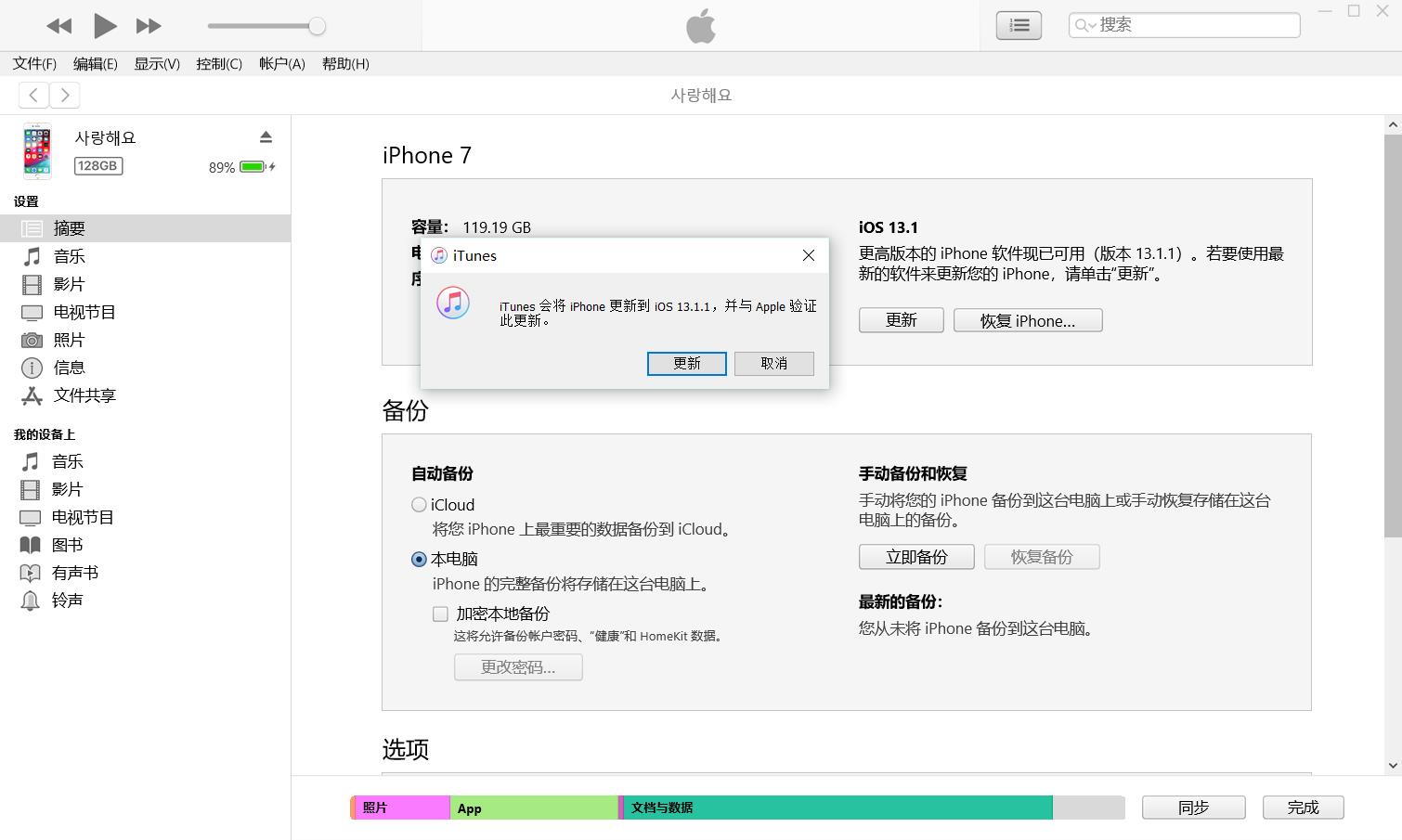Open the 控制 menu in the menu bar
The image size is (1402, 840).
218,64
